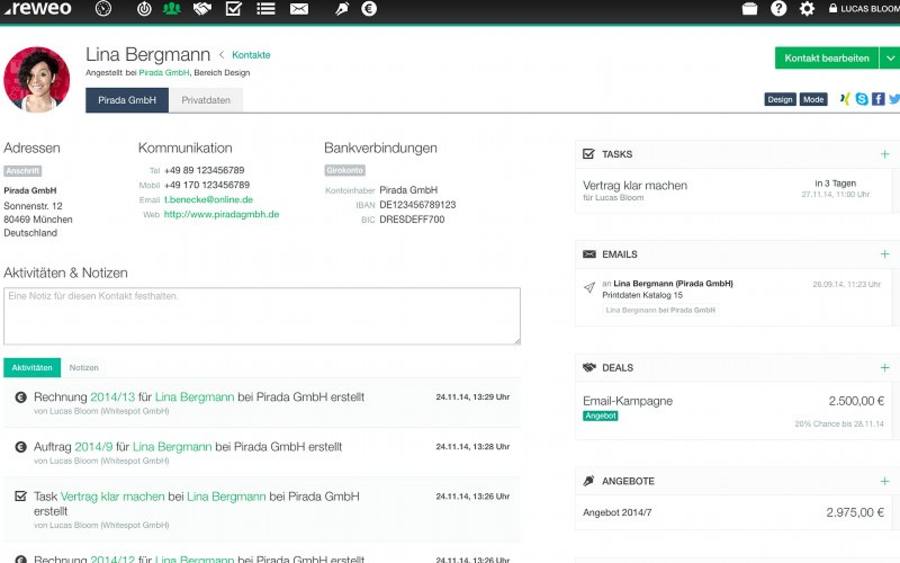The height and width of the screenshot is (563, 900).
Task: Click euro icon beside Rechnung 2014/13 activity
Action: (x=21, y=397)
